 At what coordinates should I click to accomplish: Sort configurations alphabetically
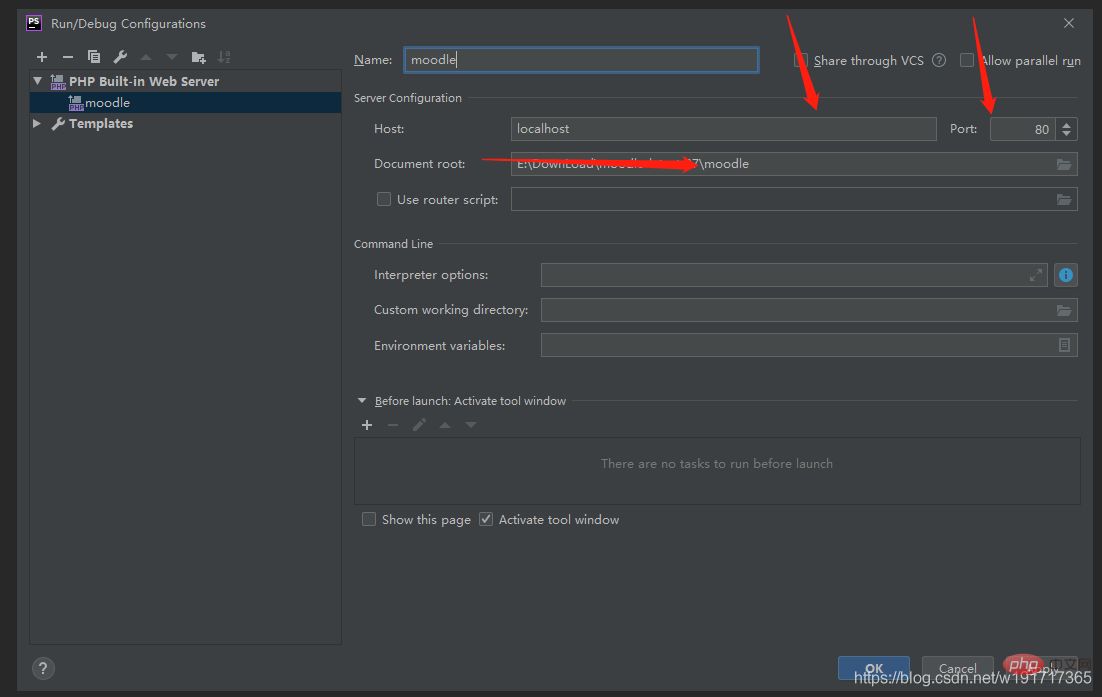[x=224, y=57]
